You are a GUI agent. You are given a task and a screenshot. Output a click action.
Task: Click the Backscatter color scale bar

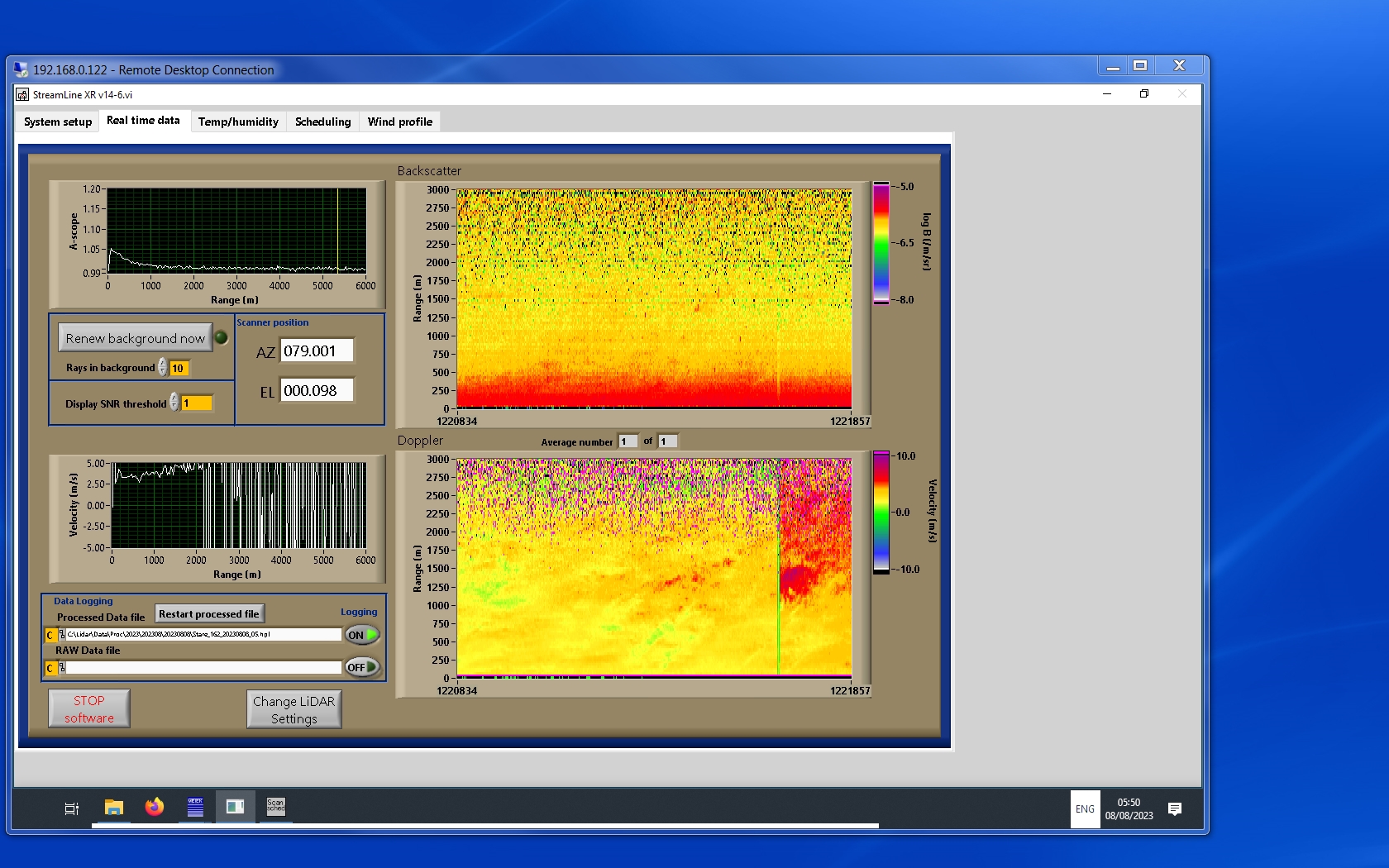click(881, 243)
